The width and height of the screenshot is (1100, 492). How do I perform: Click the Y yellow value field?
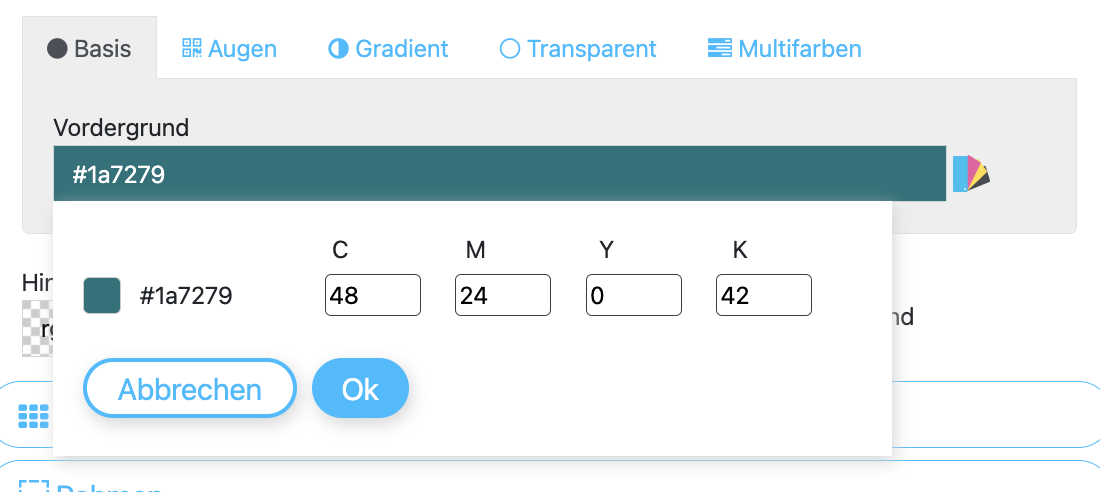(x=634, y=295)
